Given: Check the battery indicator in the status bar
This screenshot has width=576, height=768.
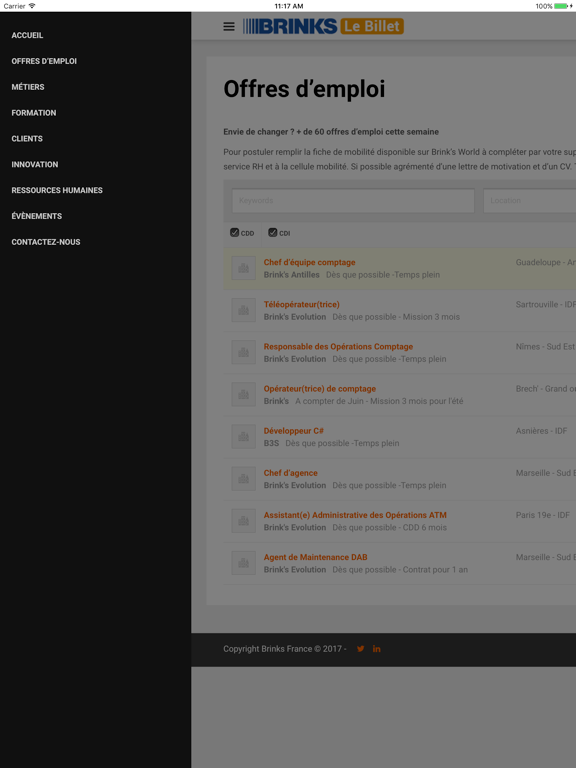Looking at the screenshot, I should [x=562, y=6].
